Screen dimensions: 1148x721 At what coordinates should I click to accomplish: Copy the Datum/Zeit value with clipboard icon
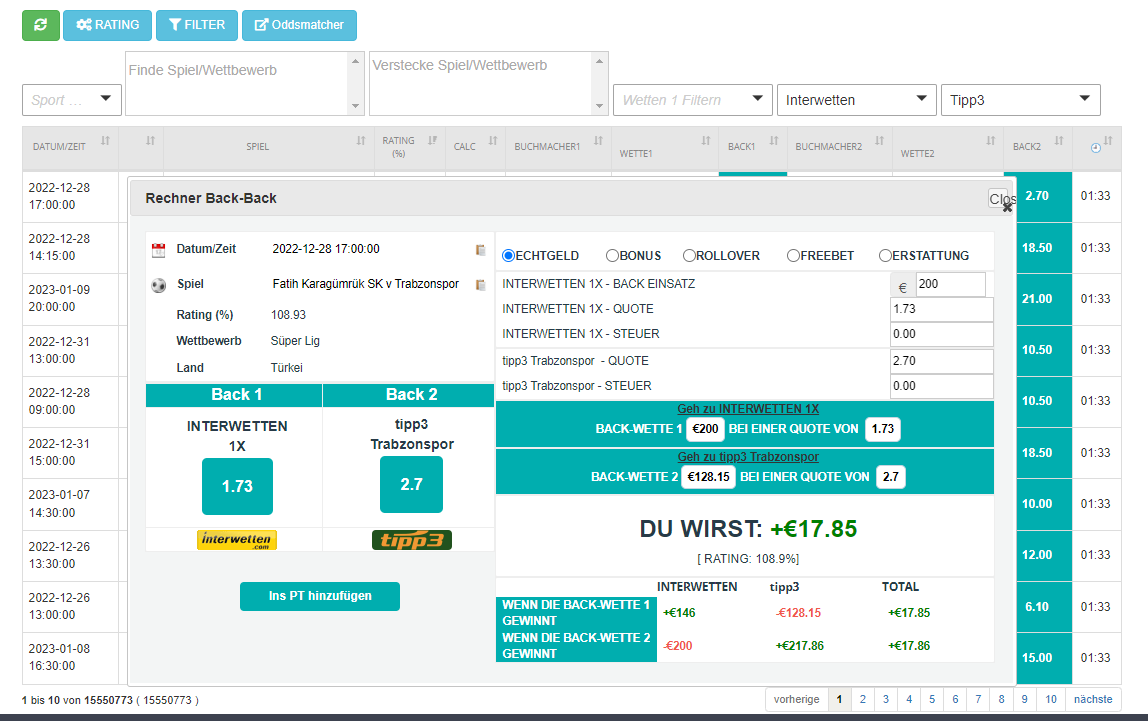click(x=480, y=250)
